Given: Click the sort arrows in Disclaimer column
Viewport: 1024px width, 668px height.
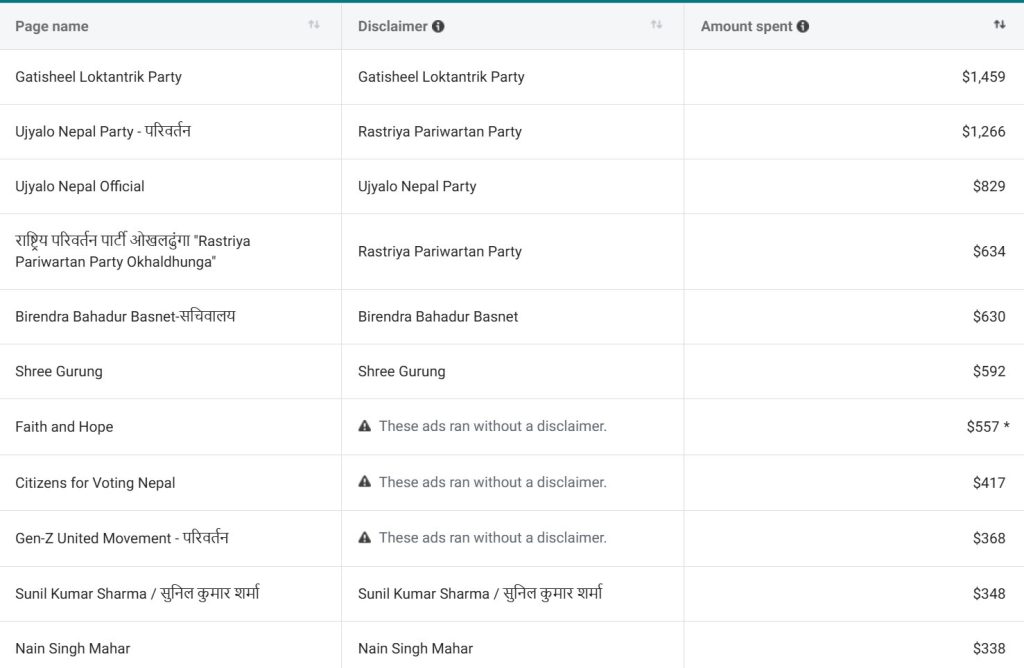Looking at the screenshot, I should click(656, 25).
